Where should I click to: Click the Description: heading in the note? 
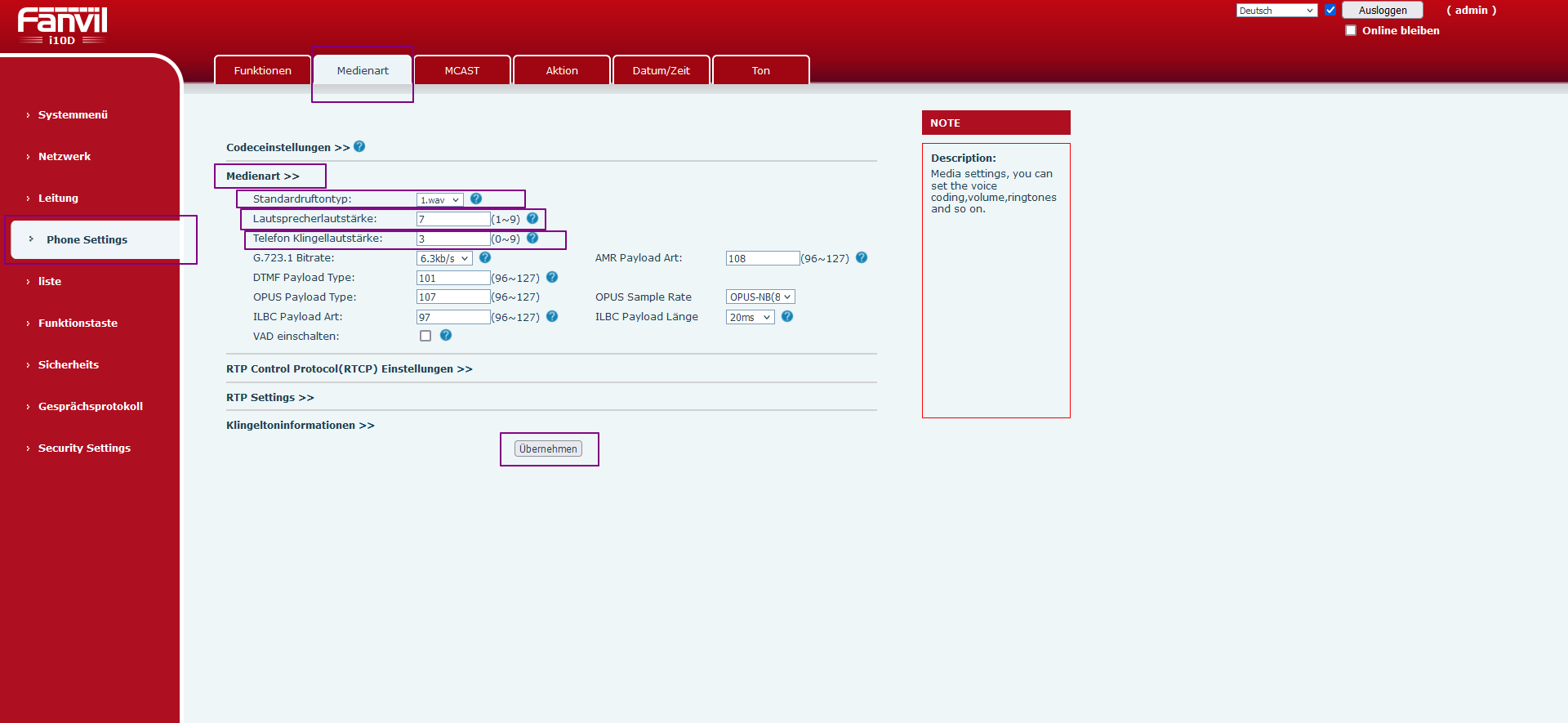coord(964,158)
